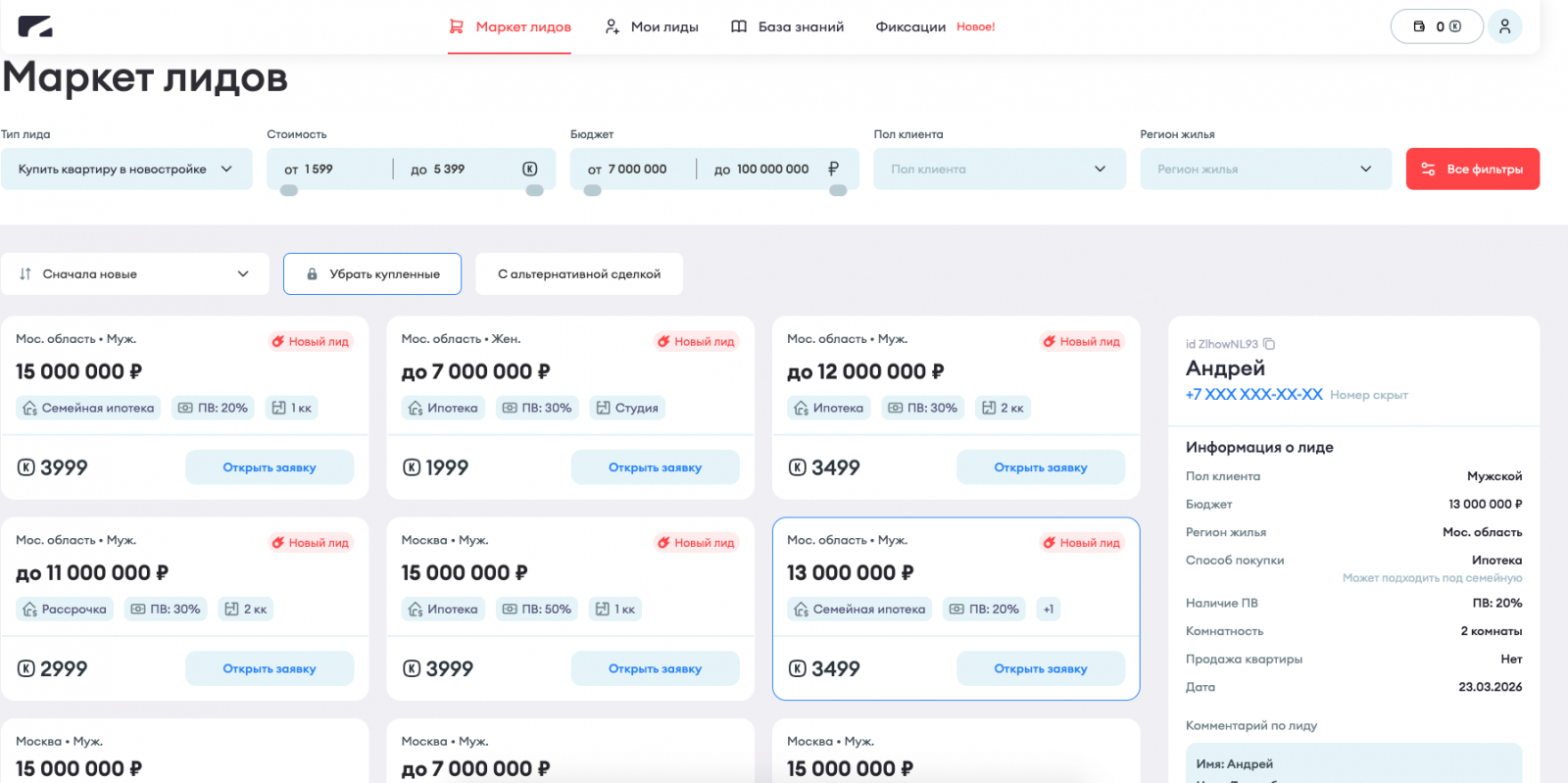
Task: Click the shopping cart icon in Маркет лидов
Action: pyautogui.click(x=457, y=26)
